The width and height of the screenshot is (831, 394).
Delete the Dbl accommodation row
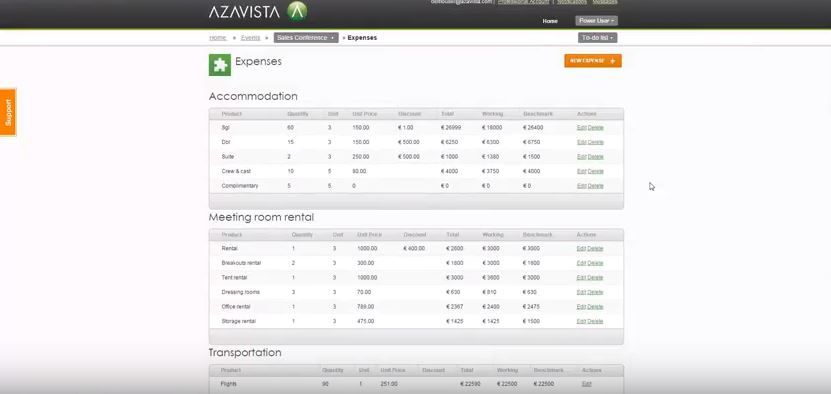(596, 142)
